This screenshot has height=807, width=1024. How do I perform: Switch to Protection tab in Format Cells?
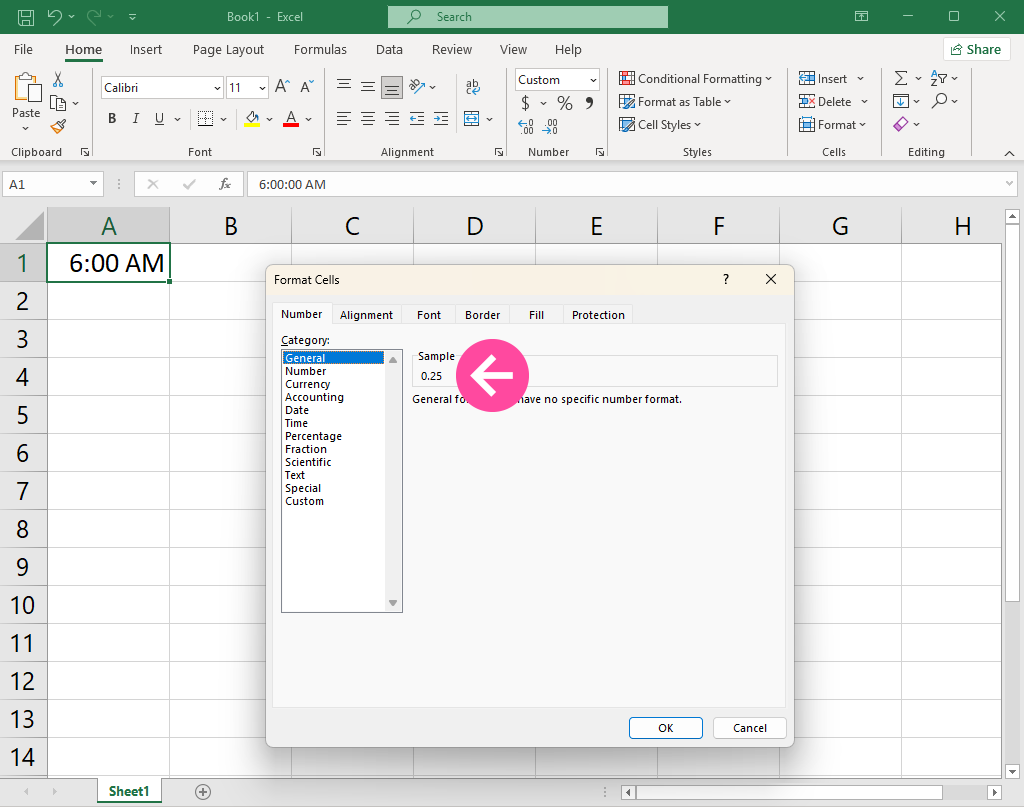coord(598,315)
